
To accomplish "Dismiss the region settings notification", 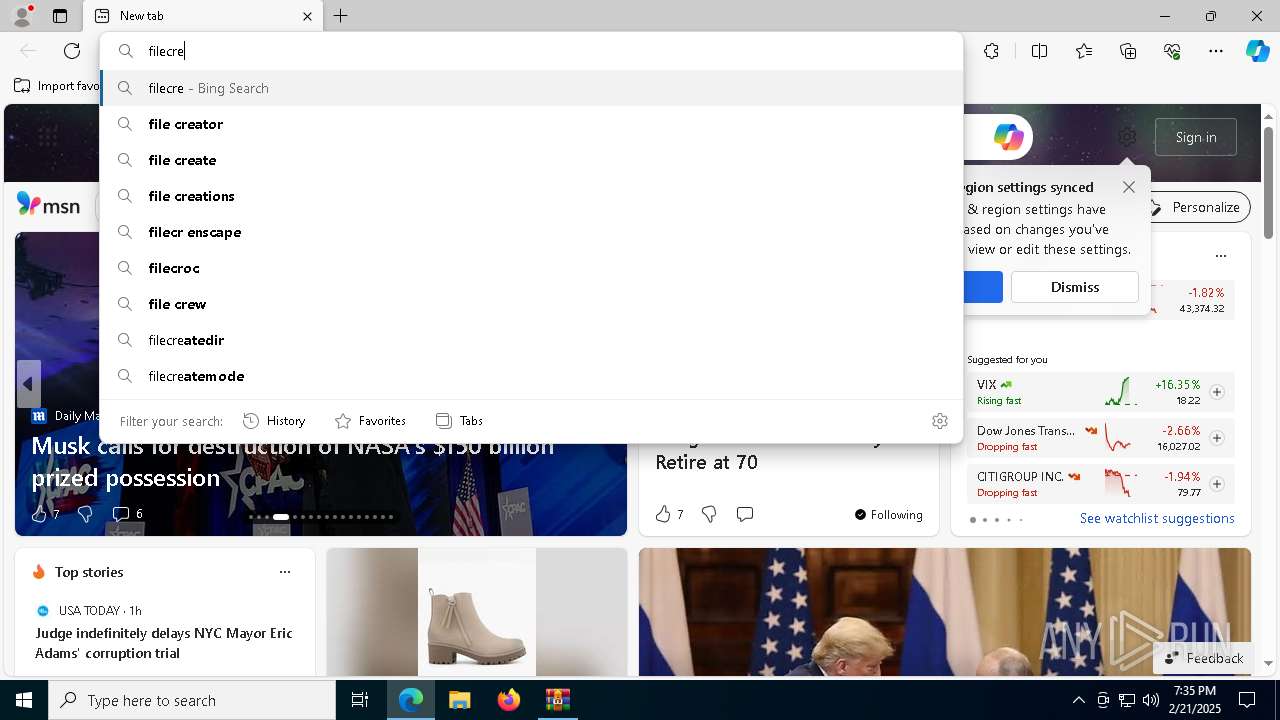I will pyautogui.click(x=1075, y=287).
